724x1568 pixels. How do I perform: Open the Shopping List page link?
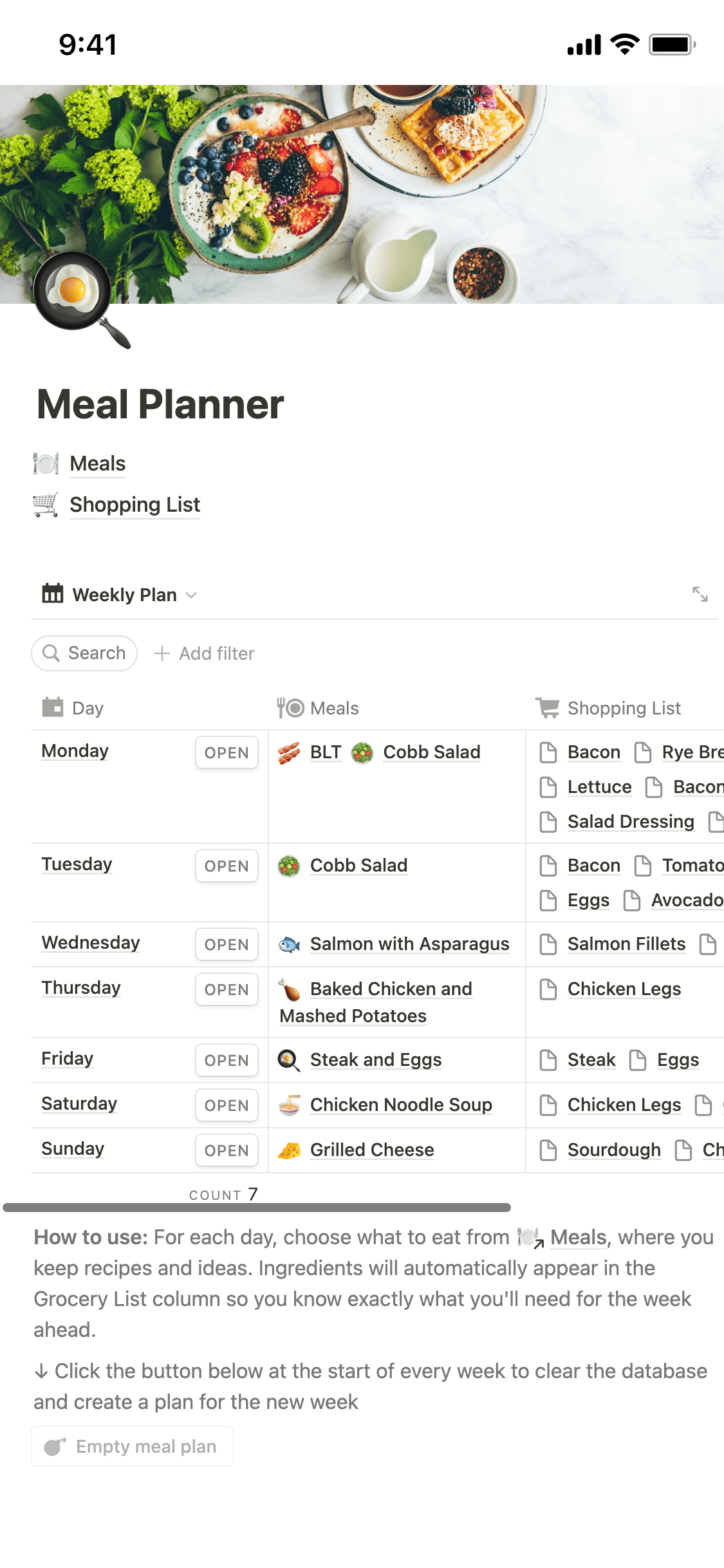click(x=135, y=505)
